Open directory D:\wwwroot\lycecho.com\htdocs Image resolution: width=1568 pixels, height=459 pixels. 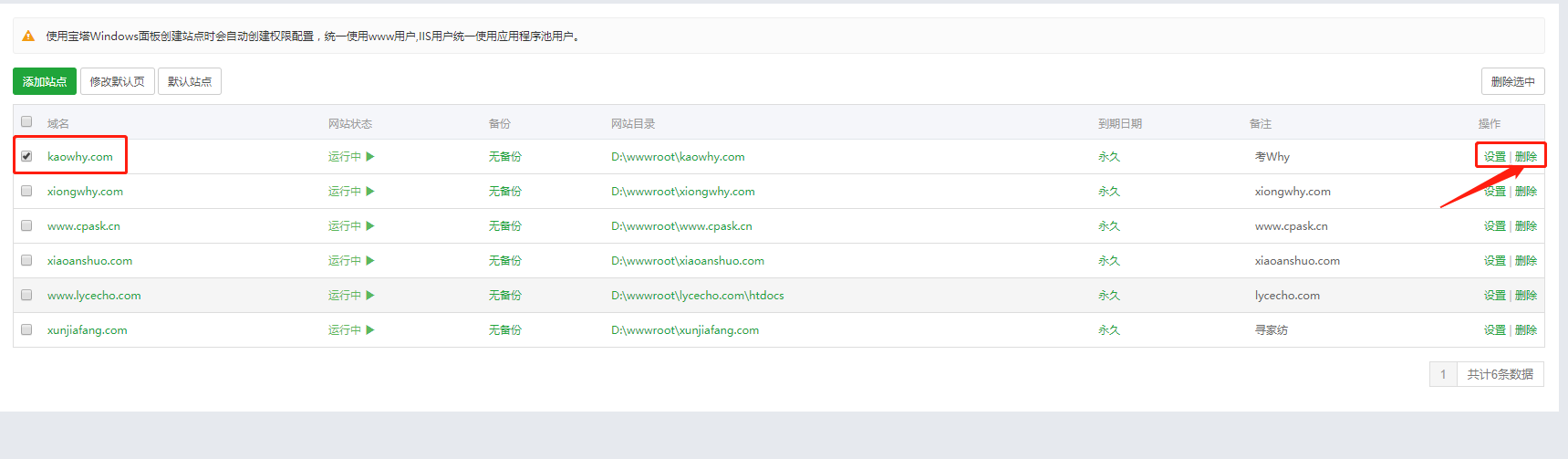(698, 296)
